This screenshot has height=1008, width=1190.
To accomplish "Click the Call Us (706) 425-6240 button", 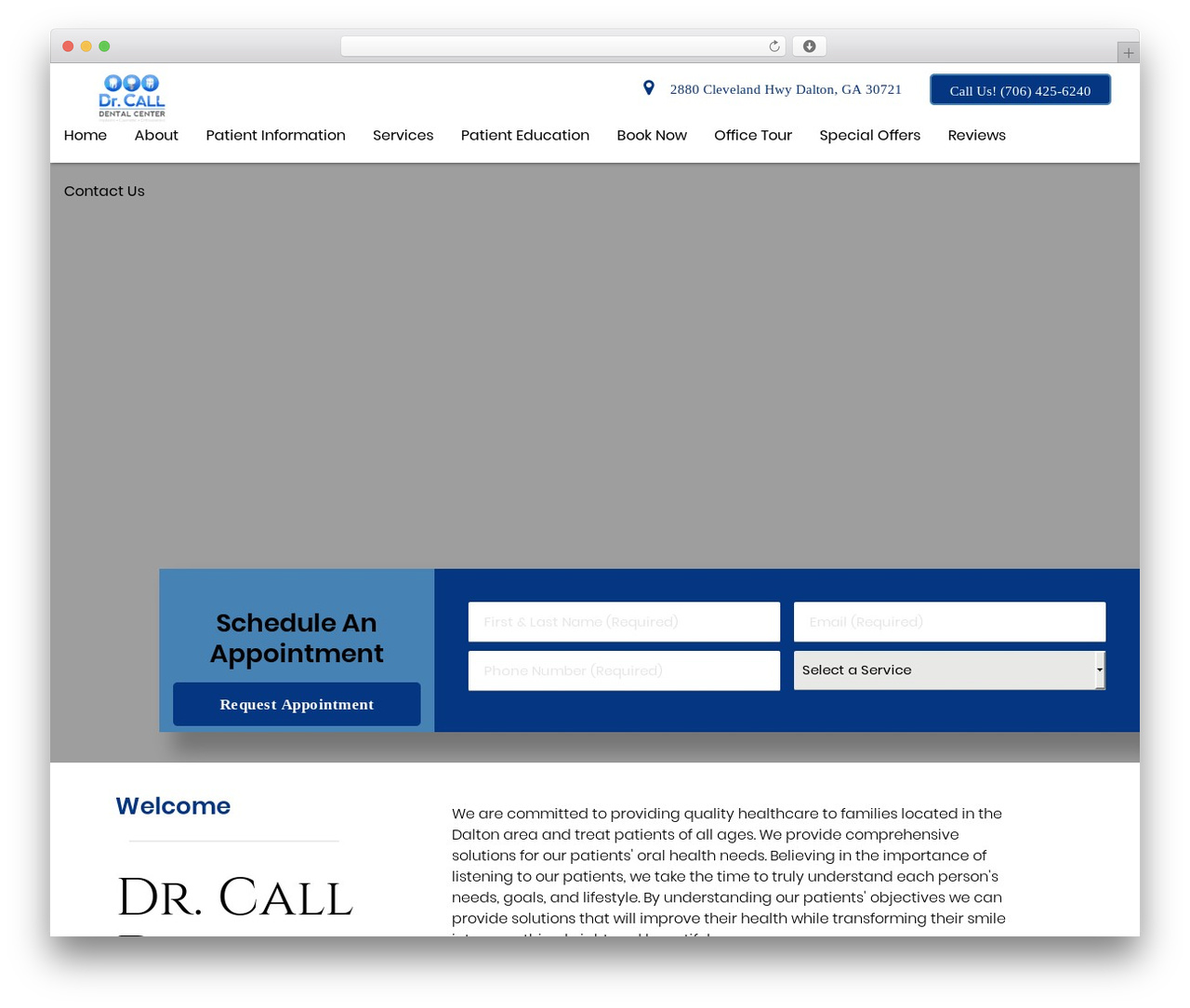I will pyautogui.click(x=1020, y=90).
